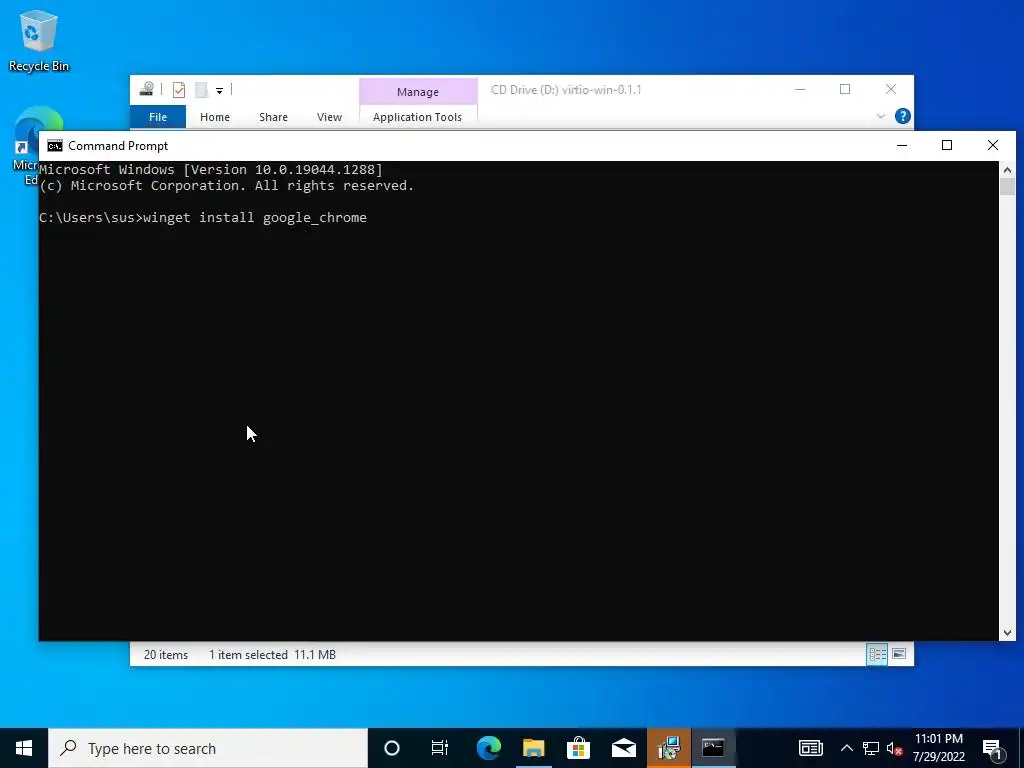This screenshot has height=768, width=1024.
Task: Switch Explorer to Large icons view
Action: point(899,654)
